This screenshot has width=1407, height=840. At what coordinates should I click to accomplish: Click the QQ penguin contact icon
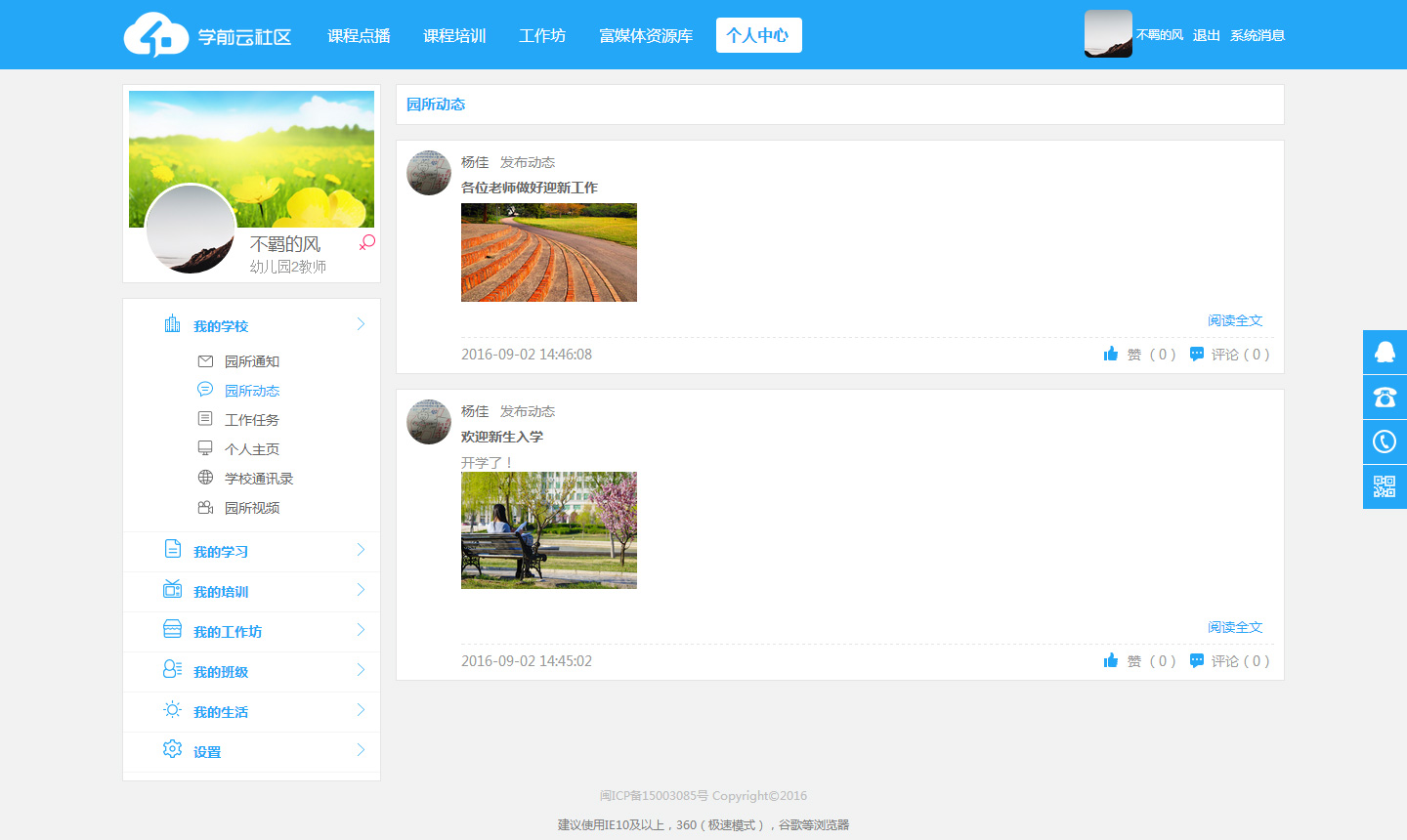point(1385,352)
